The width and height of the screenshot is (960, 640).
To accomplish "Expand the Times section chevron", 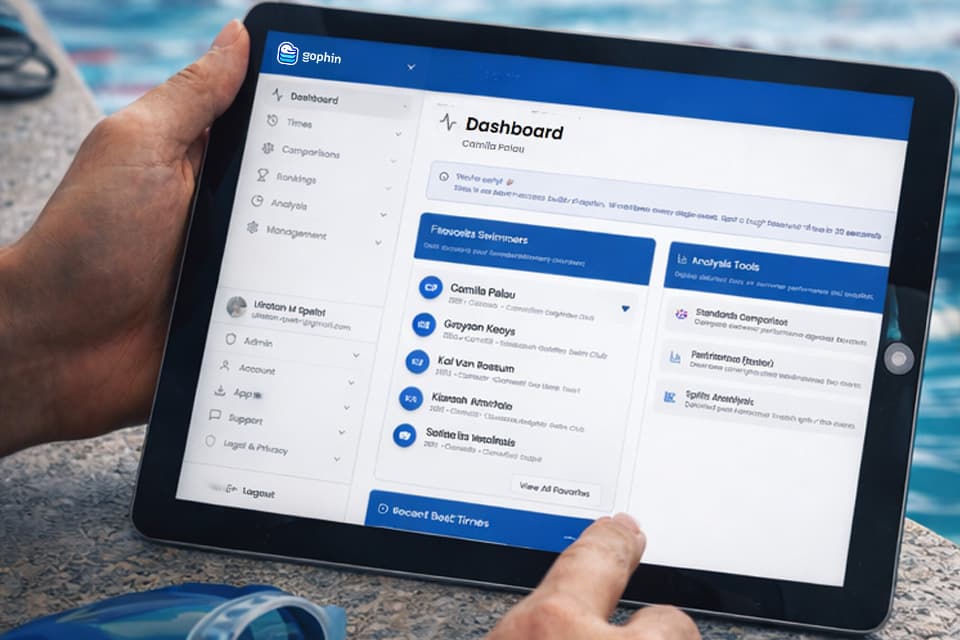I will click(x=400, y=133).
